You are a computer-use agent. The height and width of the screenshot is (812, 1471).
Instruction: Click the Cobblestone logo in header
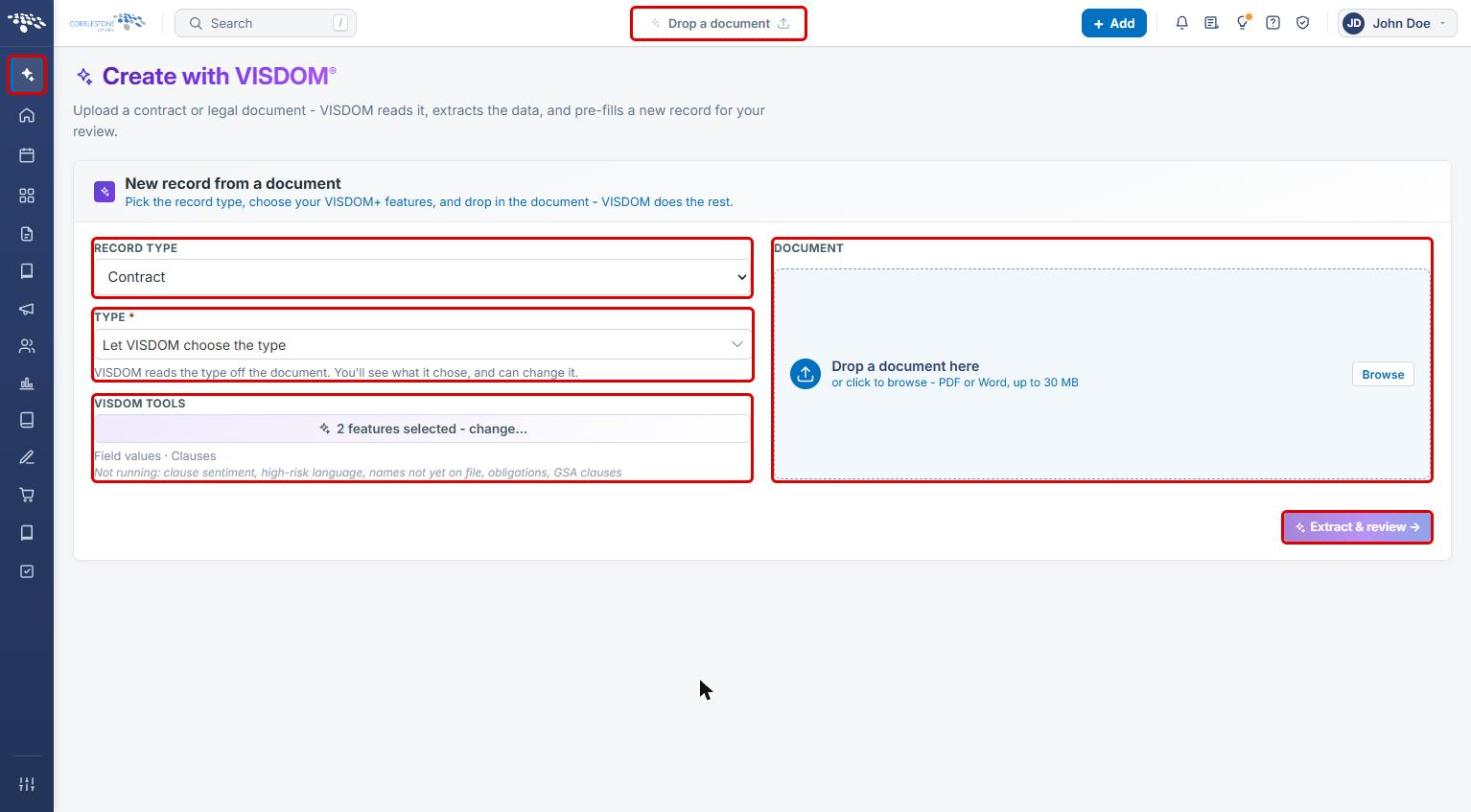(x=107, y=22)
